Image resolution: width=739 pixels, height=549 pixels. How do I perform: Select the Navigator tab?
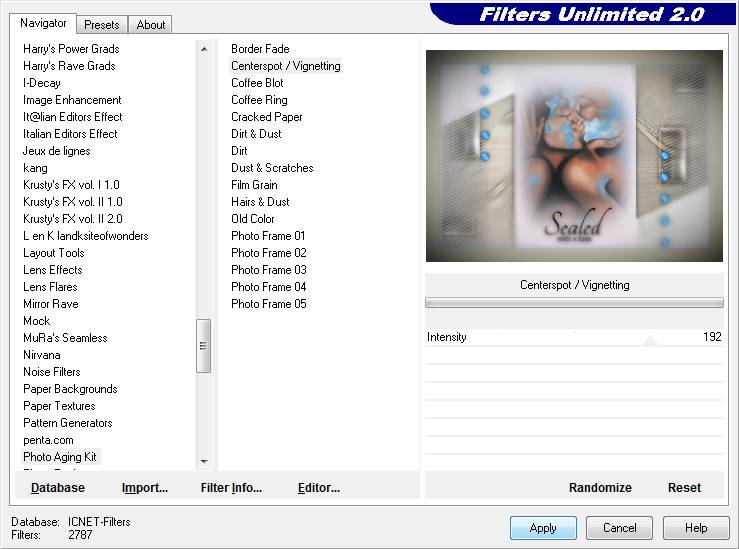click(x=43, y=23)
